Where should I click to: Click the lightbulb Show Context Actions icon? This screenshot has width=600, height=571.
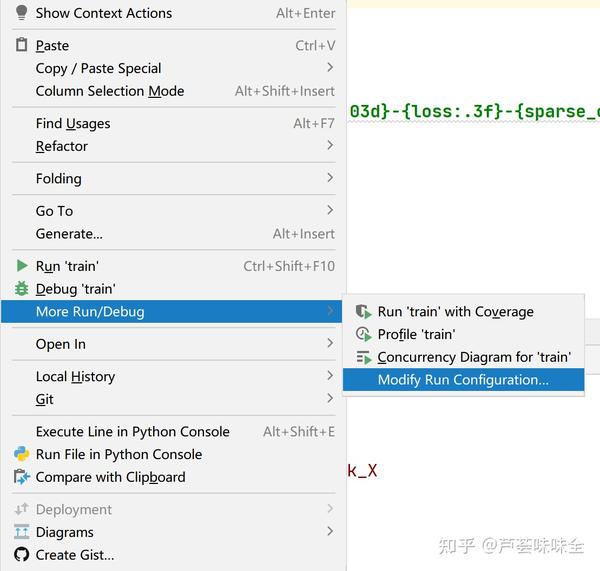click(21, 13)
